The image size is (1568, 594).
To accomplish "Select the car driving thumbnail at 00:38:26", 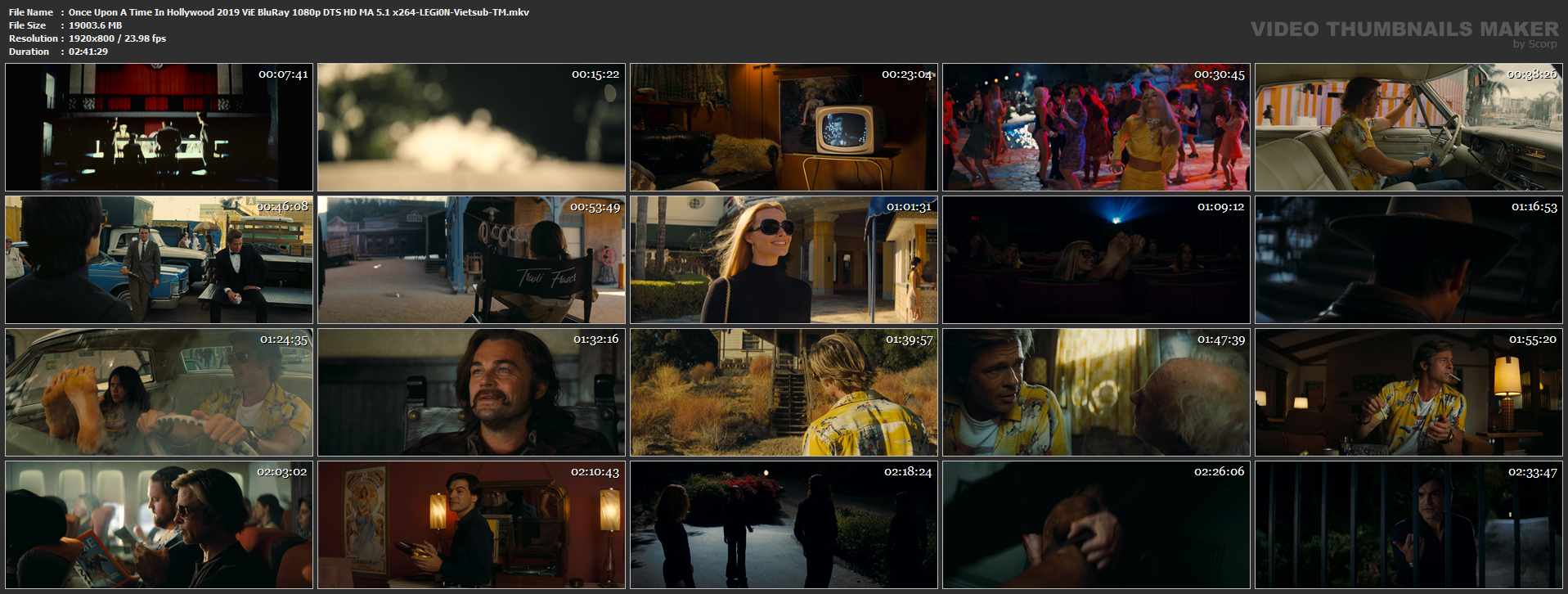I will tap(1409, 128).
